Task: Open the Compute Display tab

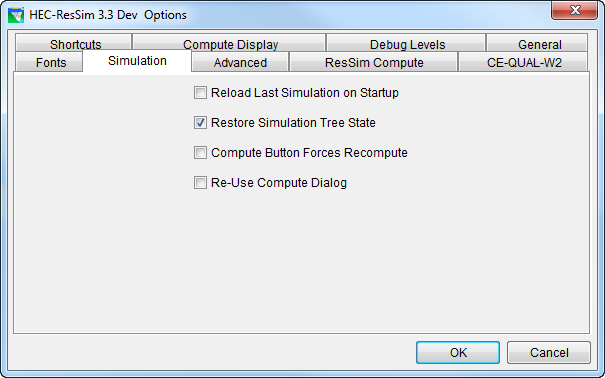Action: (x=229, y=43)
